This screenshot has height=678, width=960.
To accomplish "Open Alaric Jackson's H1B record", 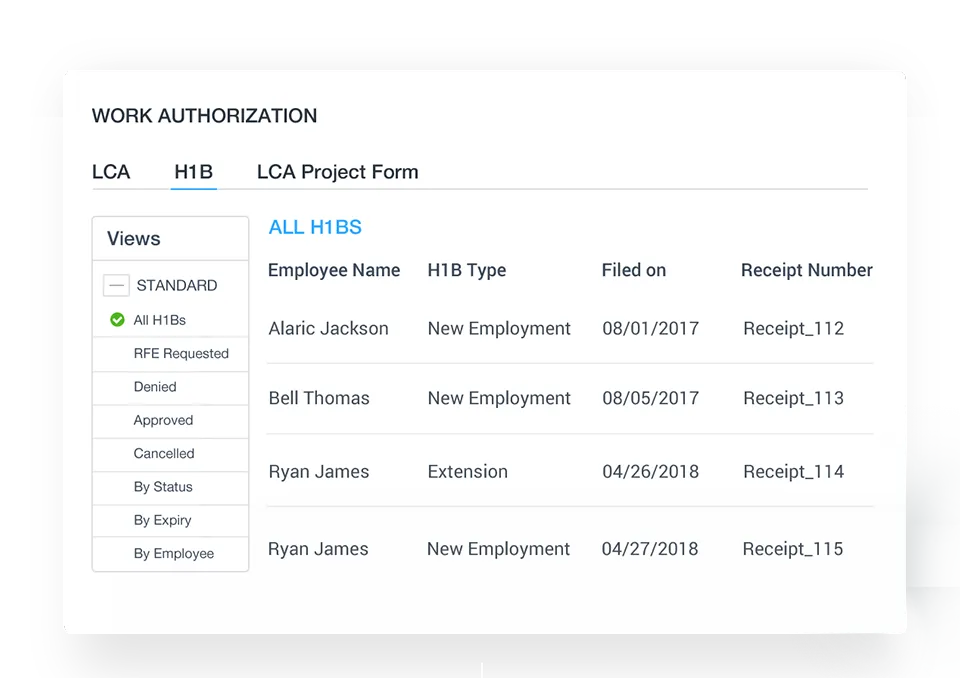I will (328, 329).
